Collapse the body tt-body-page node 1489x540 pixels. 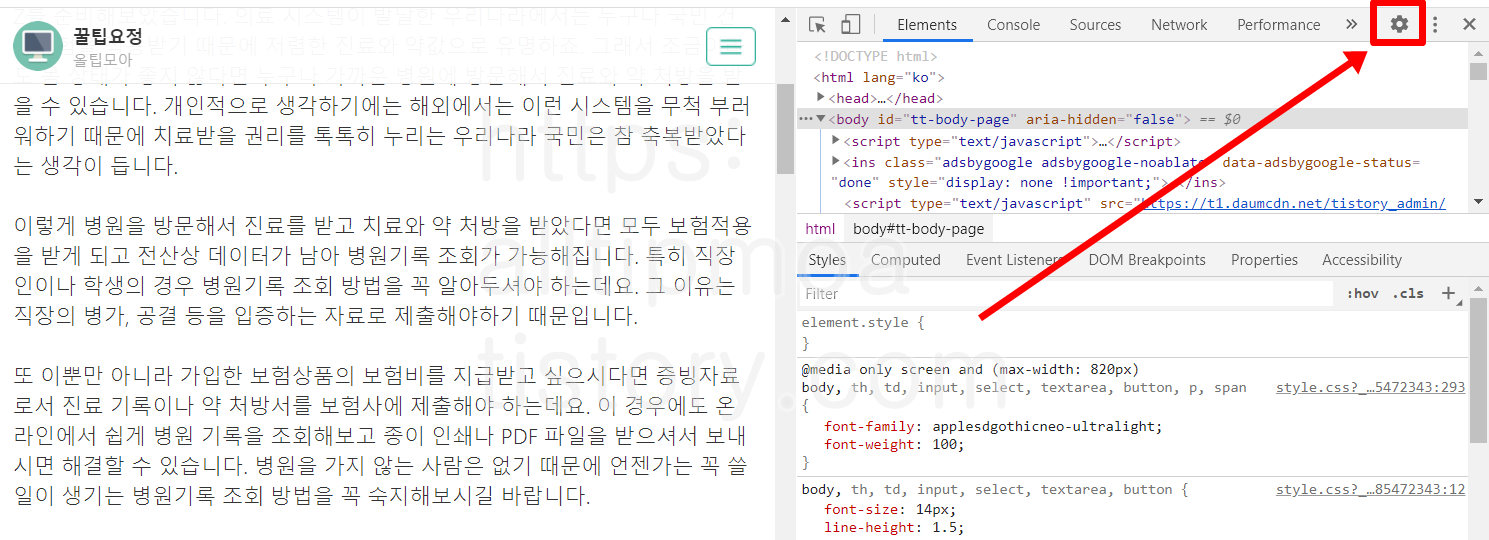pyautogui.click(x=821, y=119)
